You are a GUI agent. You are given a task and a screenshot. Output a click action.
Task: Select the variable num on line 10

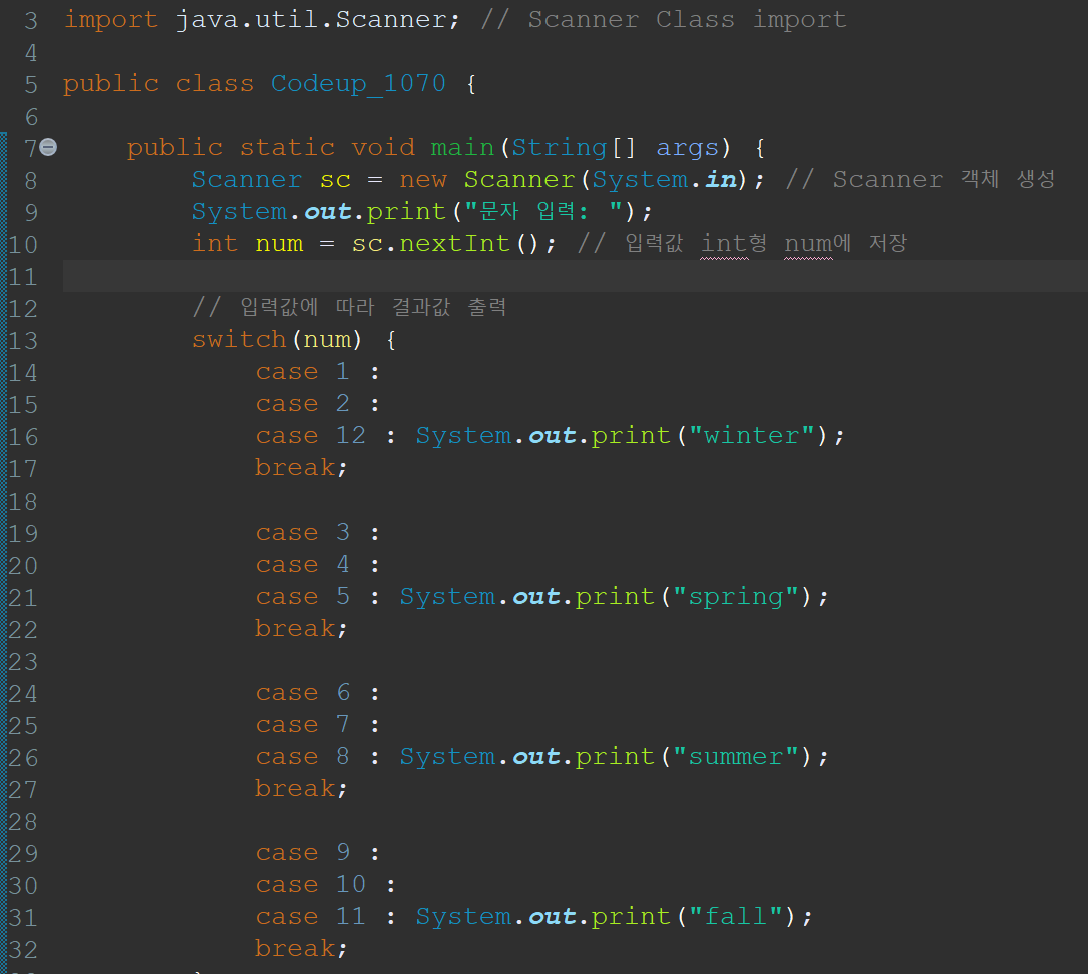click(279, 243)
